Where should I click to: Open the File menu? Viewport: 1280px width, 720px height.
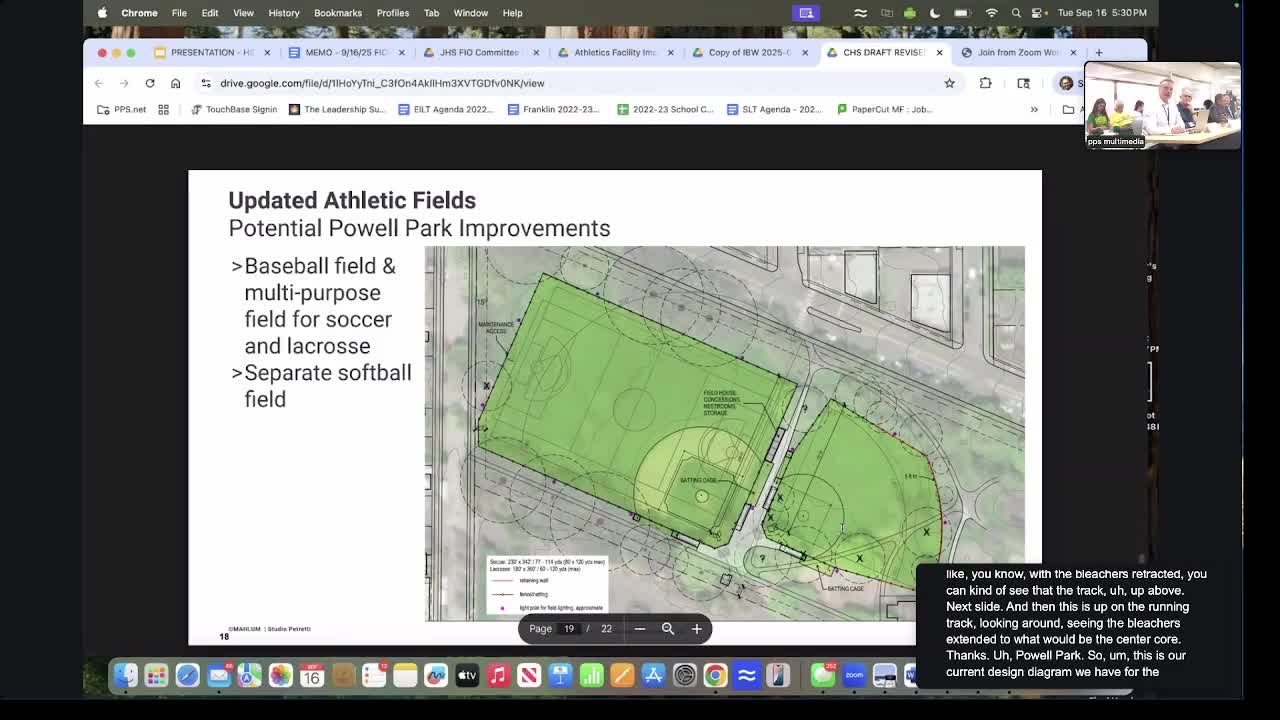179,13
